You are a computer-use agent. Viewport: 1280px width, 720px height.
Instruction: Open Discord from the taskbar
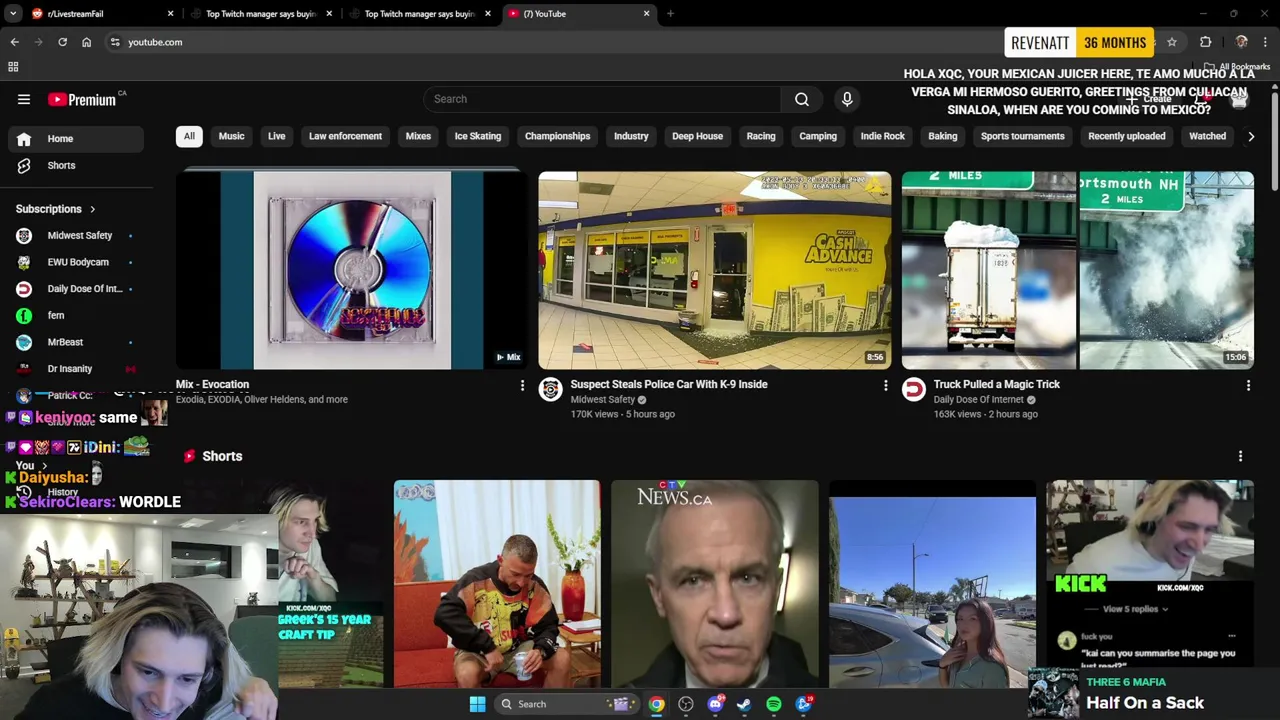[x=715, y=704]
